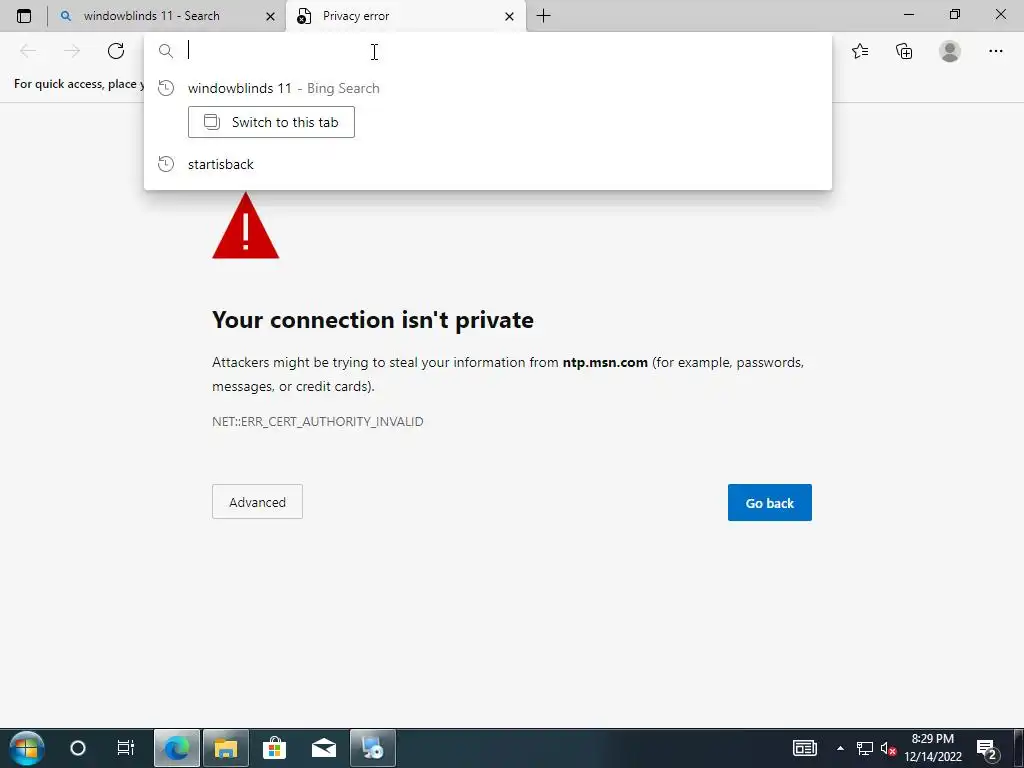Image resolution: width=1024 pixels, height=768 pixels.
Task: Select the Privacy error tab
Action: (x=405, y=16)
